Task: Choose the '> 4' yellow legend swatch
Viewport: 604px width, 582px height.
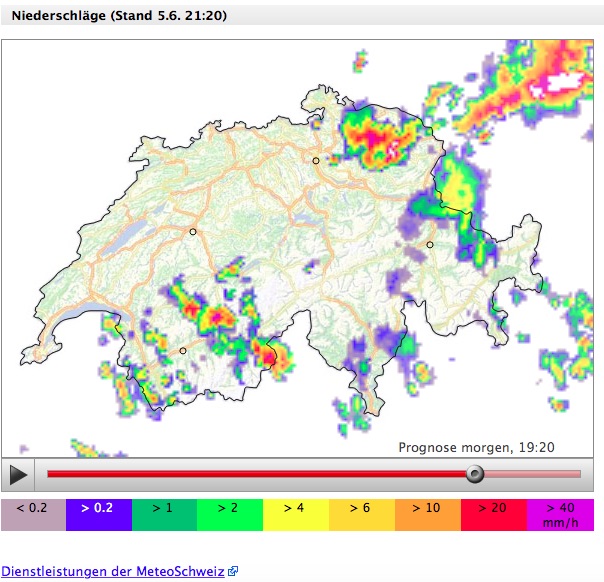Action: (x=297, y=514)
